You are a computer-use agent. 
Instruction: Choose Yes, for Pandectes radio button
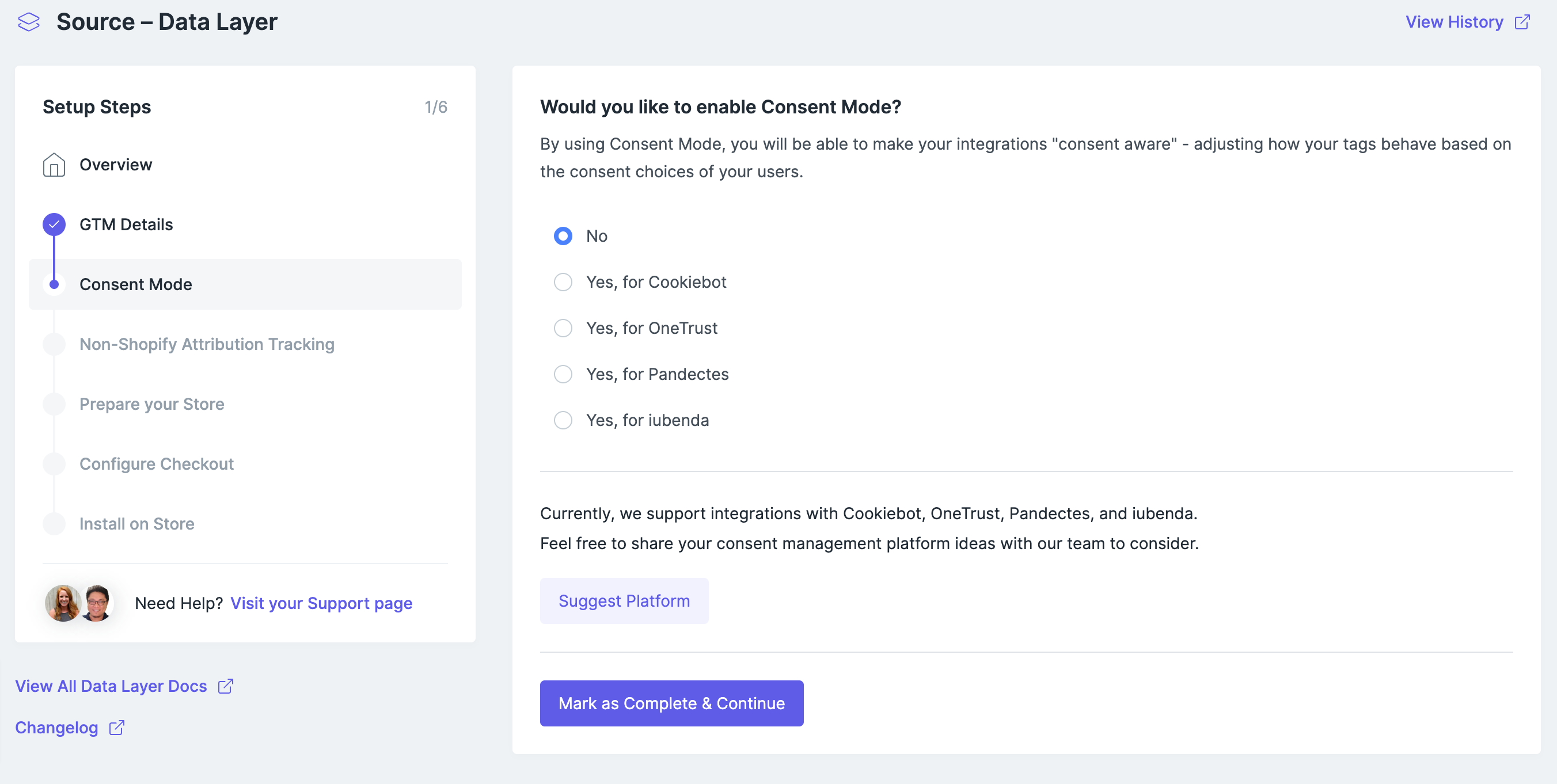coord(563,374)
